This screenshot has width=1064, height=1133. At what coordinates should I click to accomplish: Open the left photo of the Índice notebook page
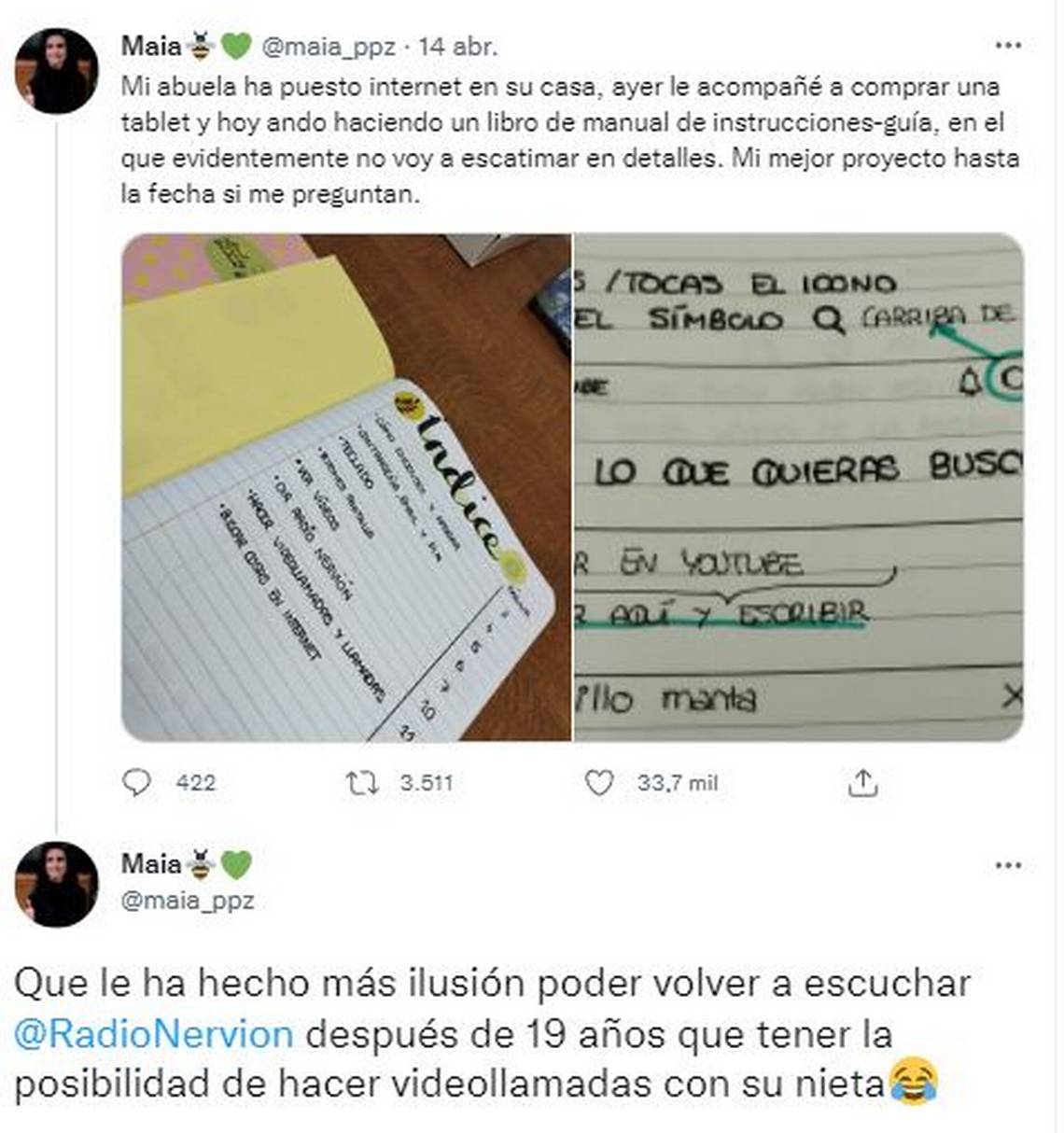click(x=346, y=487)
